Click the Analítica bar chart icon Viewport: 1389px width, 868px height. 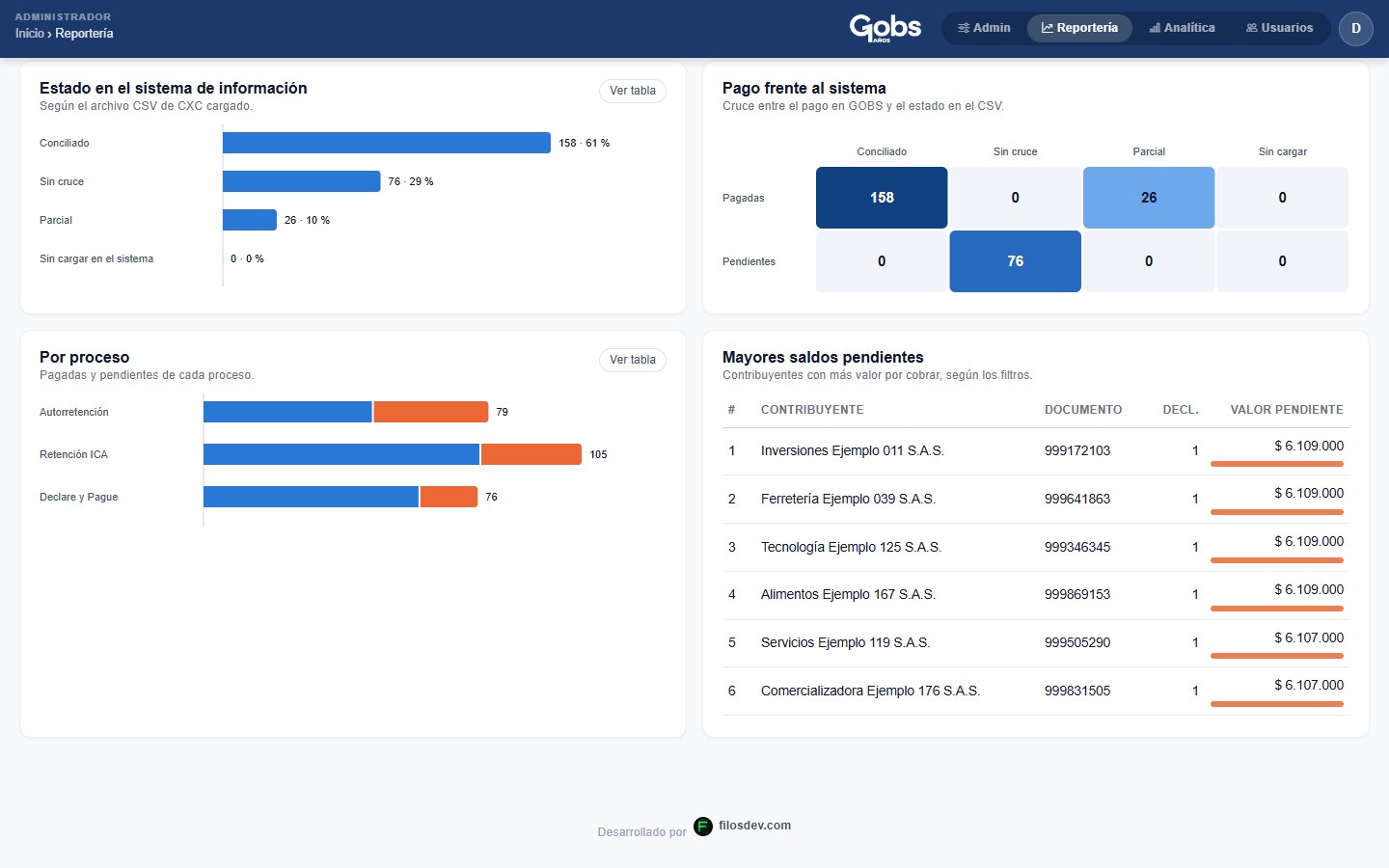point(1155,28)
